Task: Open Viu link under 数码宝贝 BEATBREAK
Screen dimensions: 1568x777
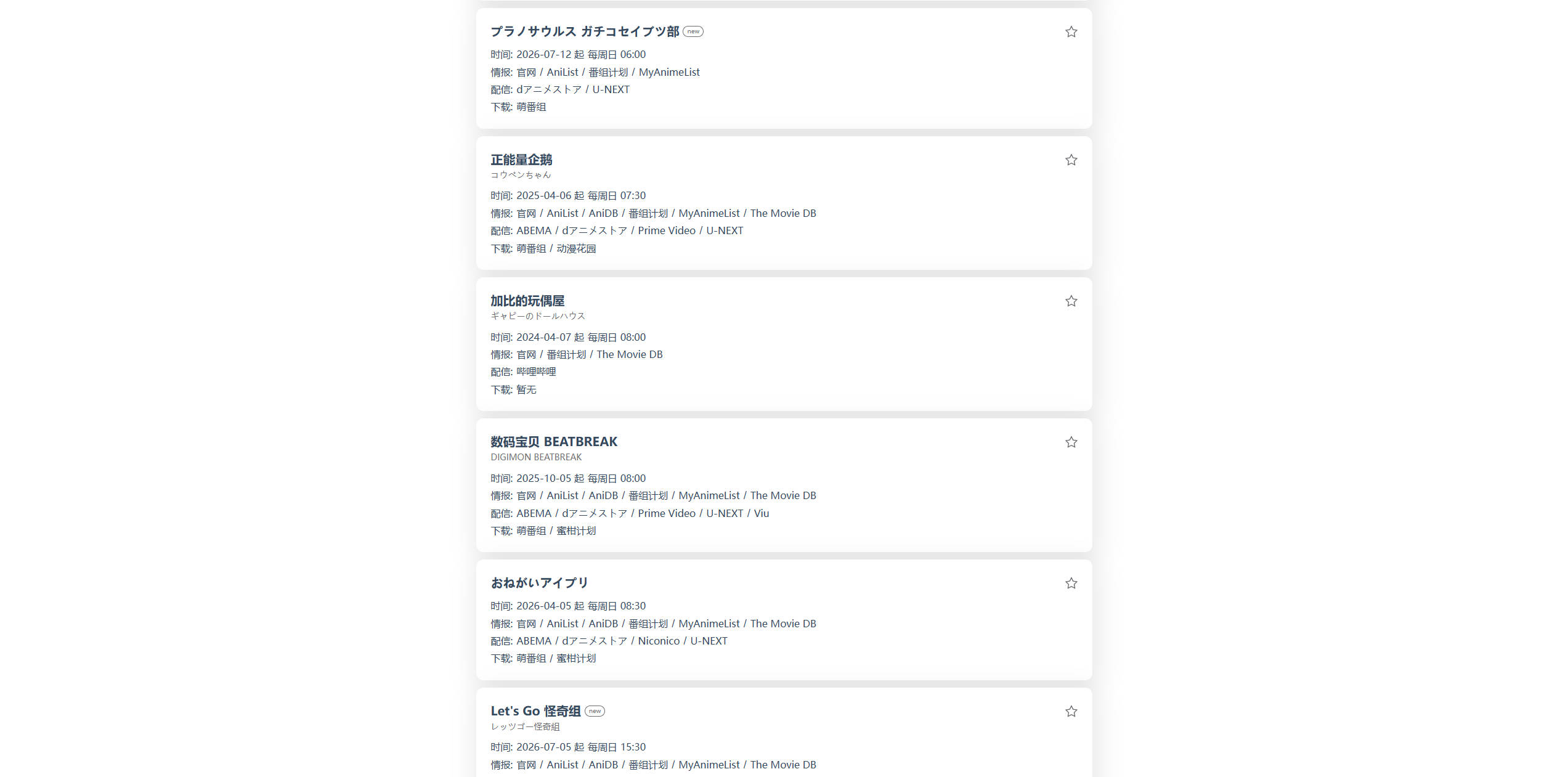Action: click(x=761, y=513)
